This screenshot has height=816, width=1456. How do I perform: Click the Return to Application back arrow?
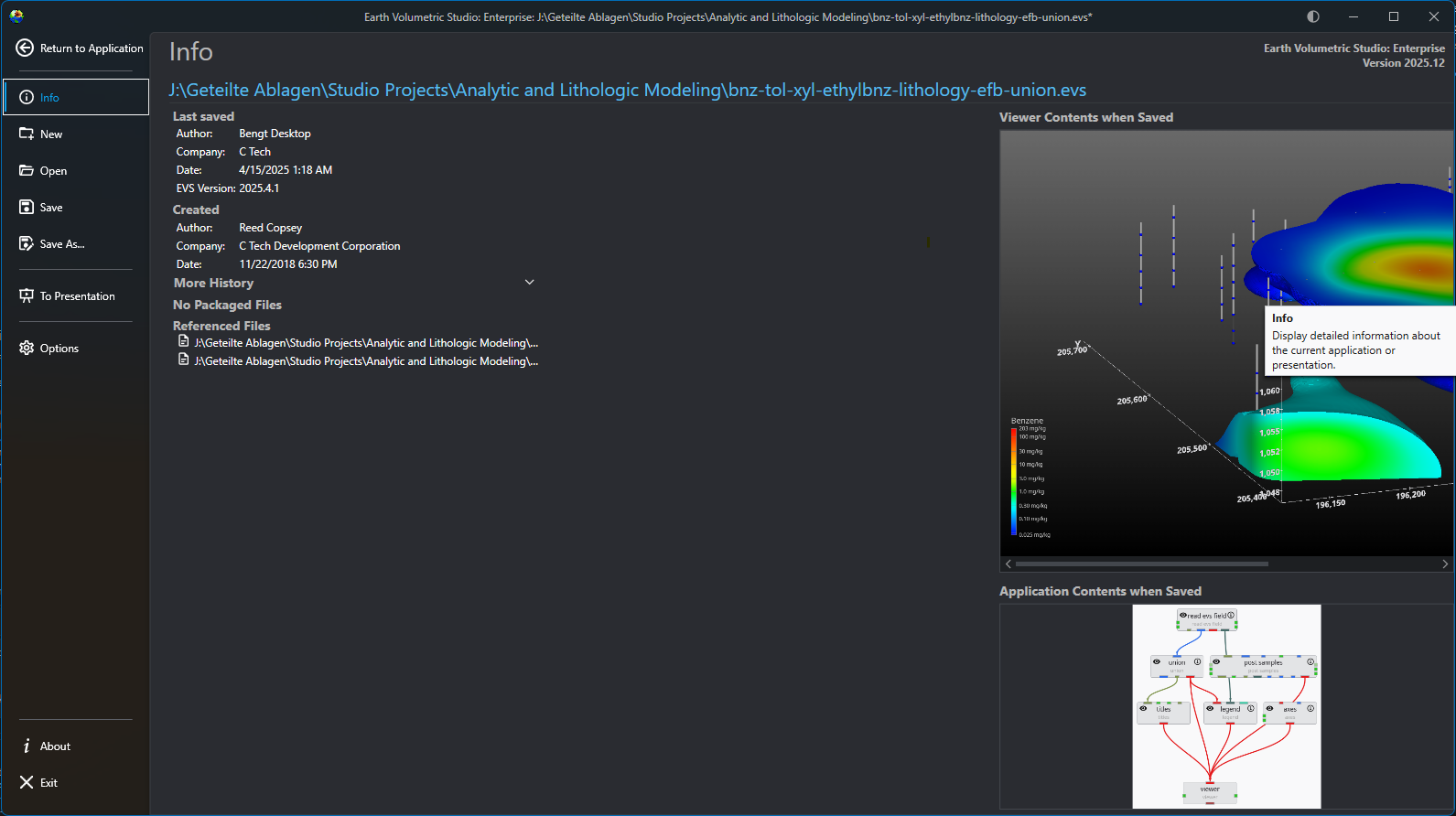pos(25,48)
